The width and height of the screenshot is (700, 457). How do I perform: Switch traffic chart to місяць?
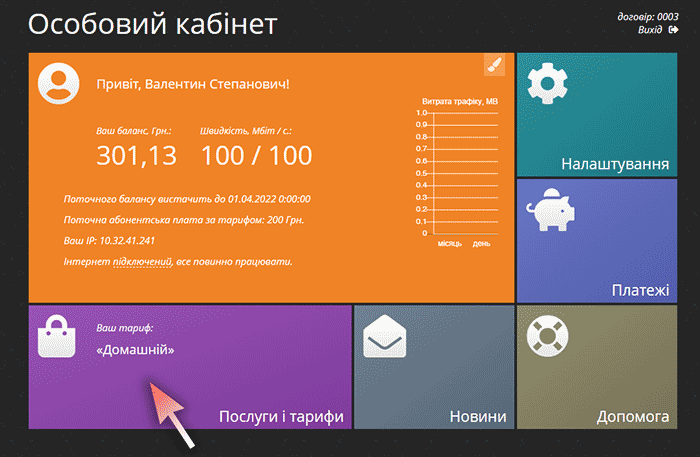(x=450, y=244)
